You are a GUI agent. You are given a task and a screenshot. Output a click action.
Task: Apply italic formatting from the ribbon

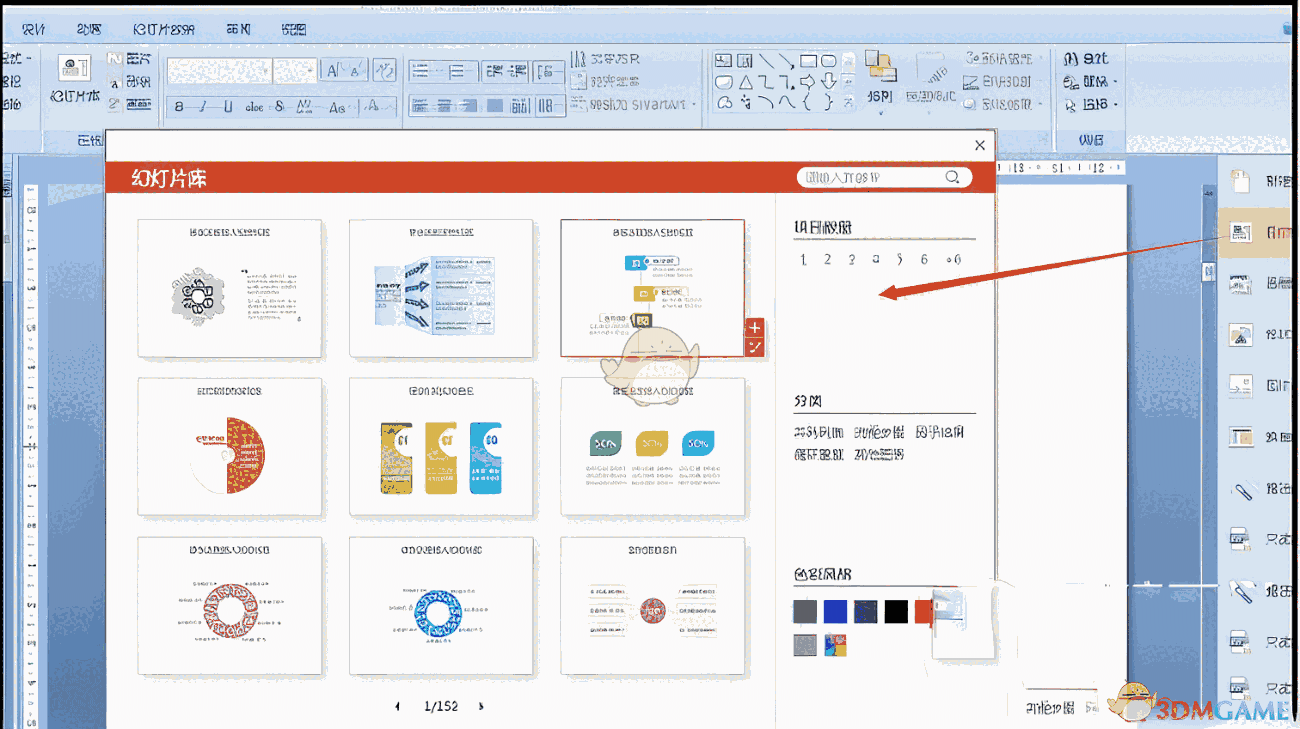(203, 105)
